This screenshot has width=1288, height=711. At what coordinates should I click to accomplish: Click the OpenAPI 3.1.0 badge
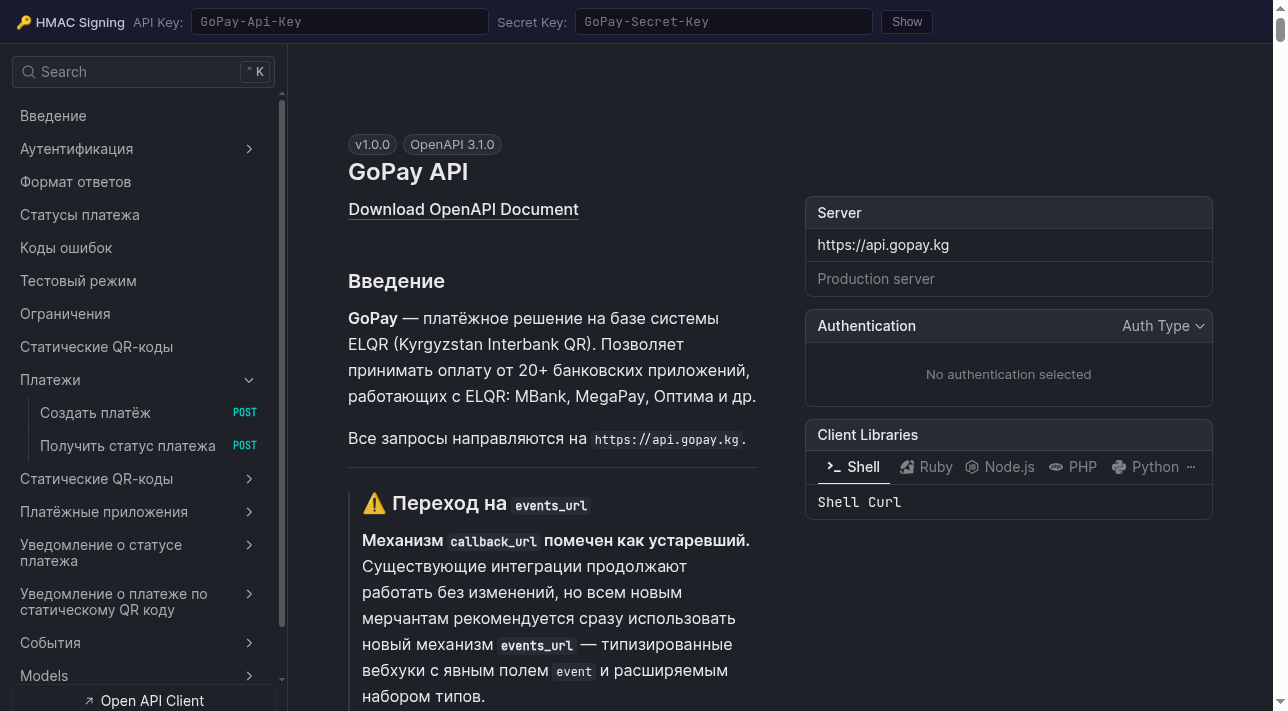(452, 144)
